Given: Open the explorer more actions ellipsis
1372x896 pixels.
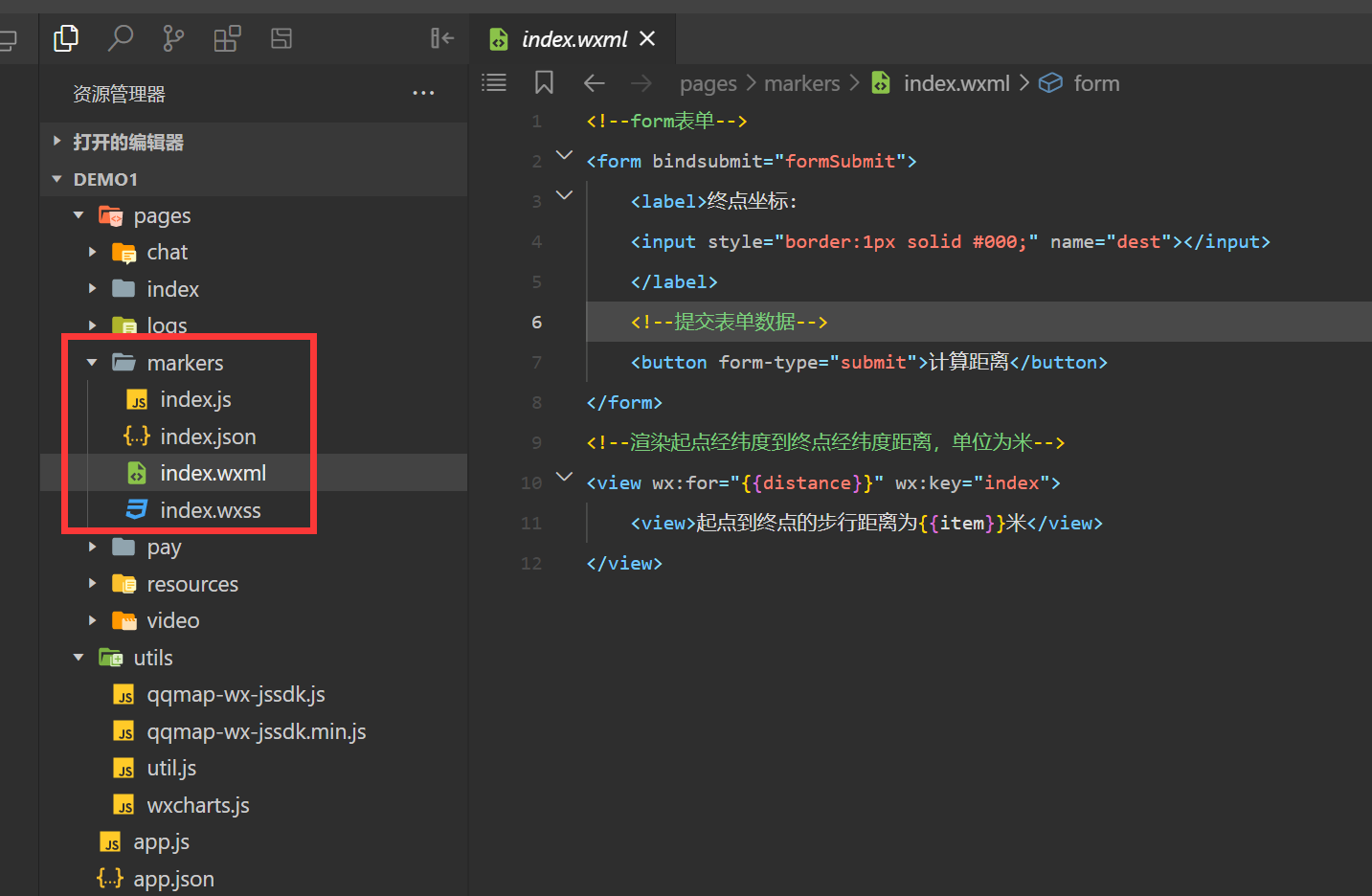Looking at the screenshot, I should pyautogui.click(x=423, y=93).
